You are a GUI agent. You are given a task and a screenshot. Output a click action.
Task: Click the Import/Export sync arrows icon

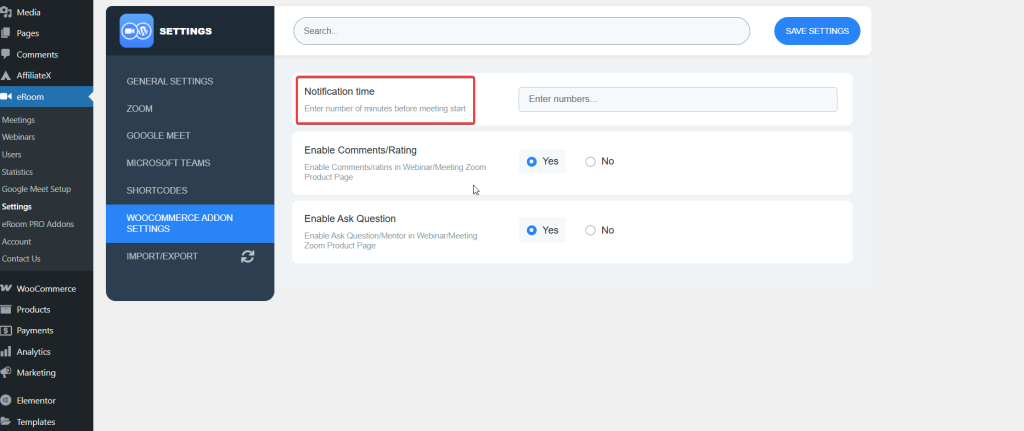tap(248, 257)
